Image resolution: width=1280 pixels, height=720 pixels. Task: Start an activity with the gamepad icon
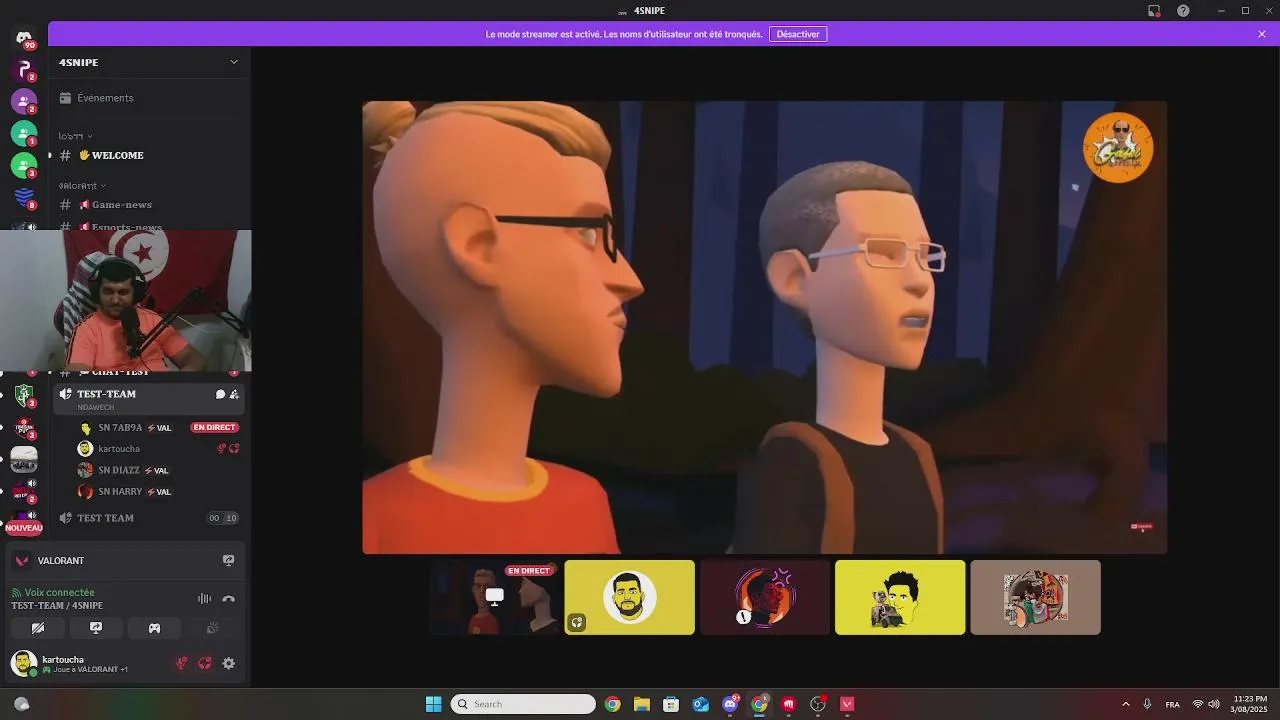[154, 628]
